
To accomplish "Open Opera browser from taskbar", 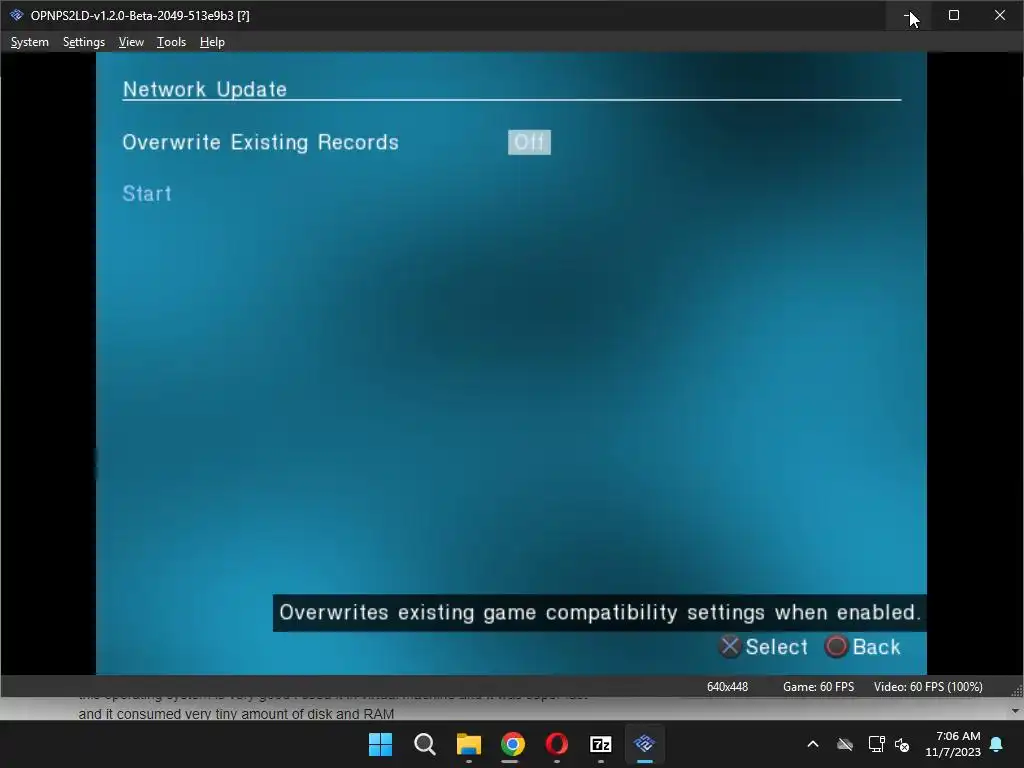I will pyautogui.click(x=556, y=744).
